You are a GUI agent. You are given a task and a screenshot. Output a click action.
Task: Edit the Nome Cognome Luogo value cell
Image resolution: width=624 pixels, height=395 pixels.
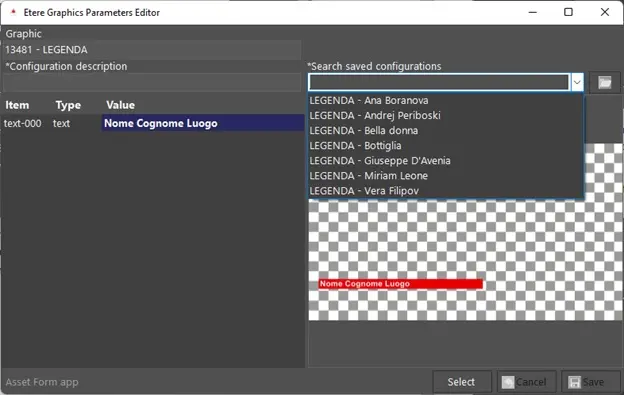click(203, 123)
